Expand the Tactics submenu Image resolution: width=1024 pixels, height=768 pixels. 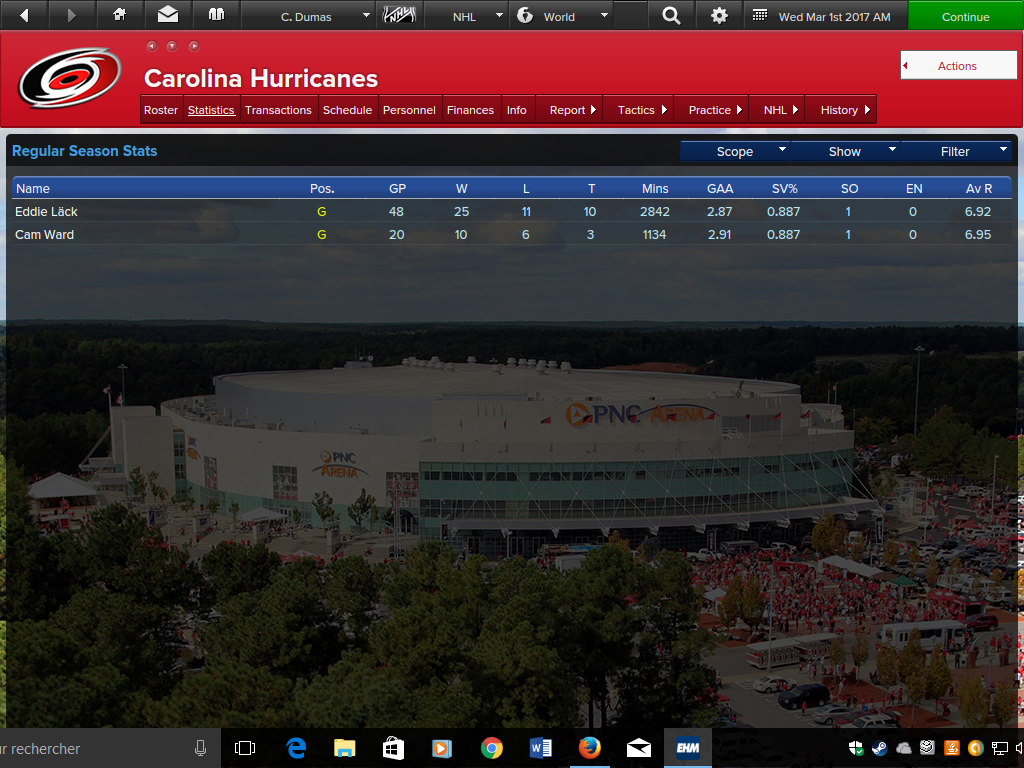pos(637,110)
